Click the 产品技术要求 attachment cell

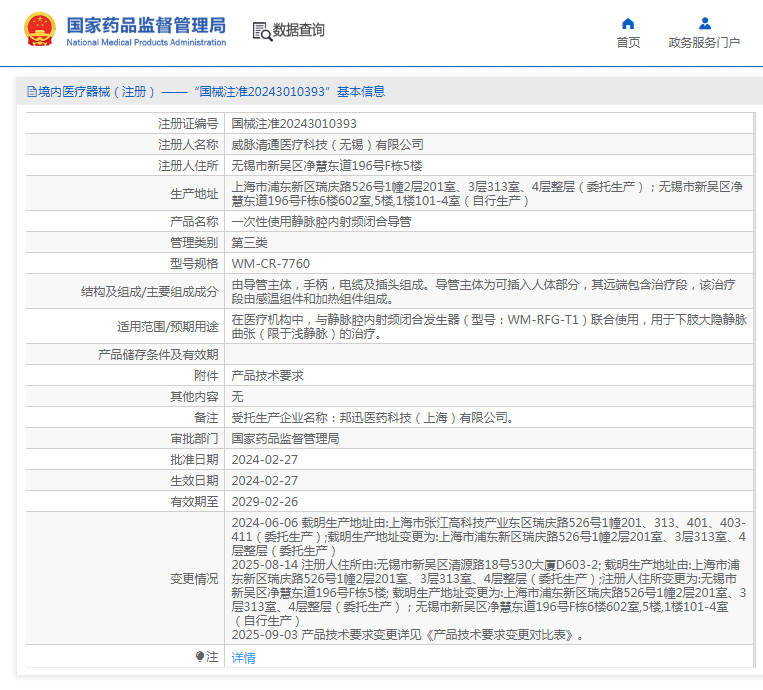(x=268, y=375)
